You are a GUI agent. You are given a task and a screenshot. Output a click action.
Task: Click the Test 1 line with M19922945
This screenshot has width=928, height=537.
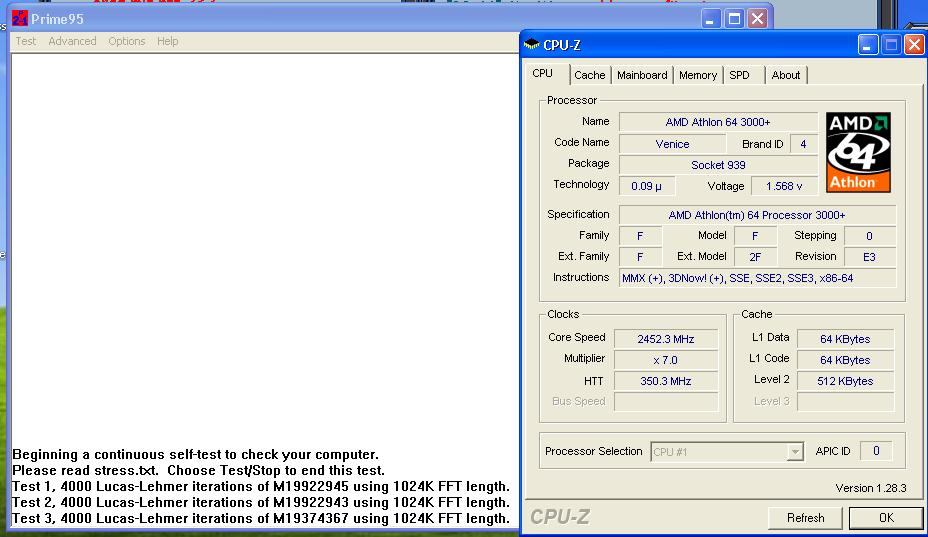coord(261,487)
